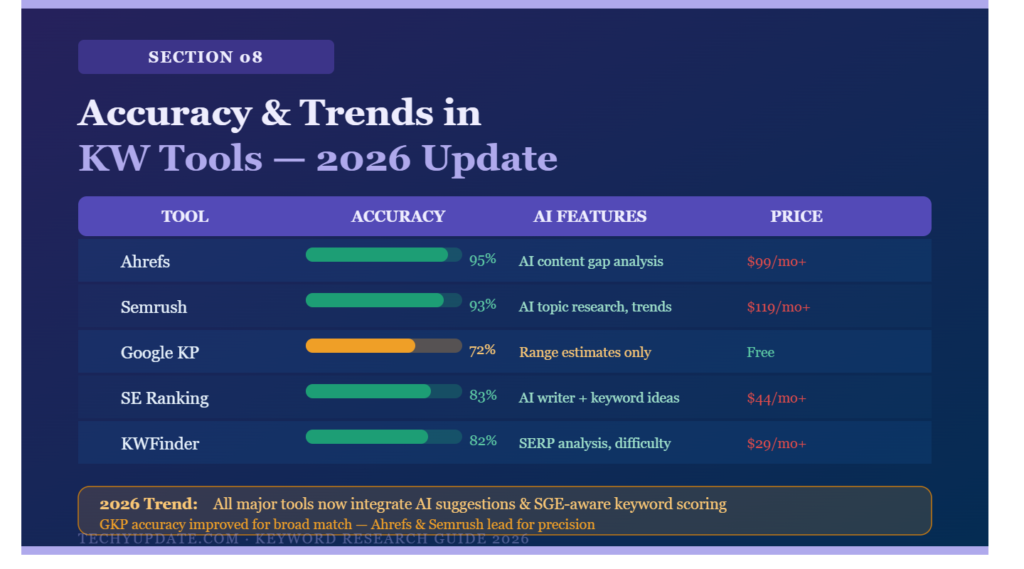1024x569 pixels.
Task: Select the $99/mo+ price
Action: point(776,261)
